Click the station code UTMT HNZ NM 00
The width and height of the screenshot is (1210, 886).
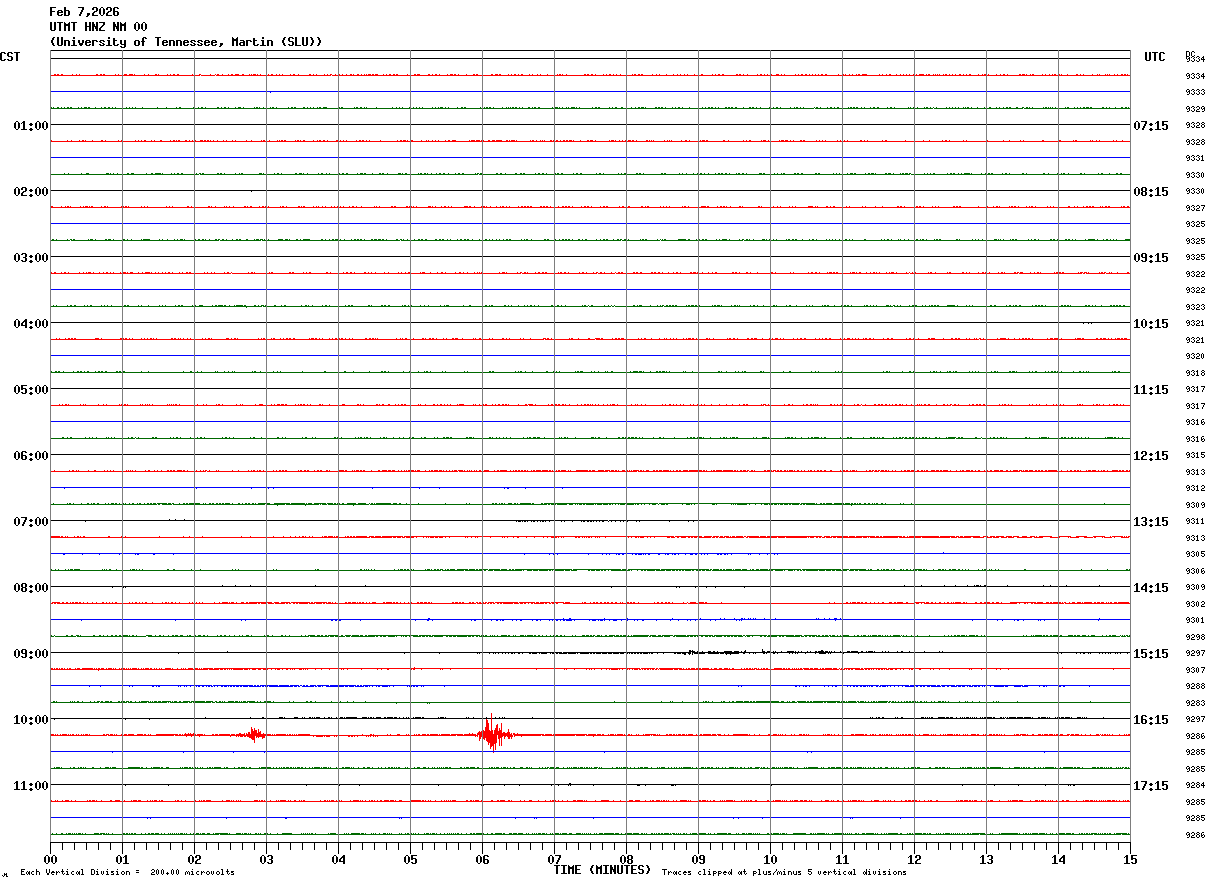point(98,27)
